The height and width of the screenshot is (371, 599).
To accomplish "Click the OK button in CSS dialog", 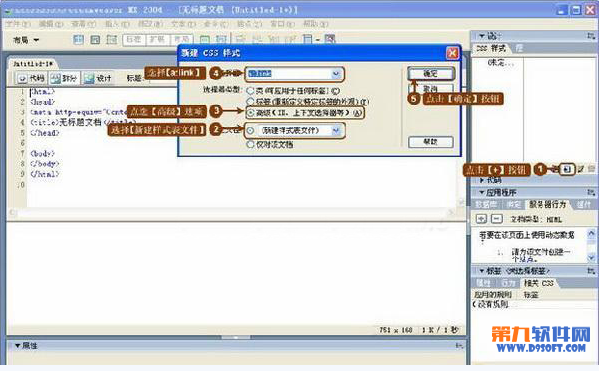I will 431,73.
